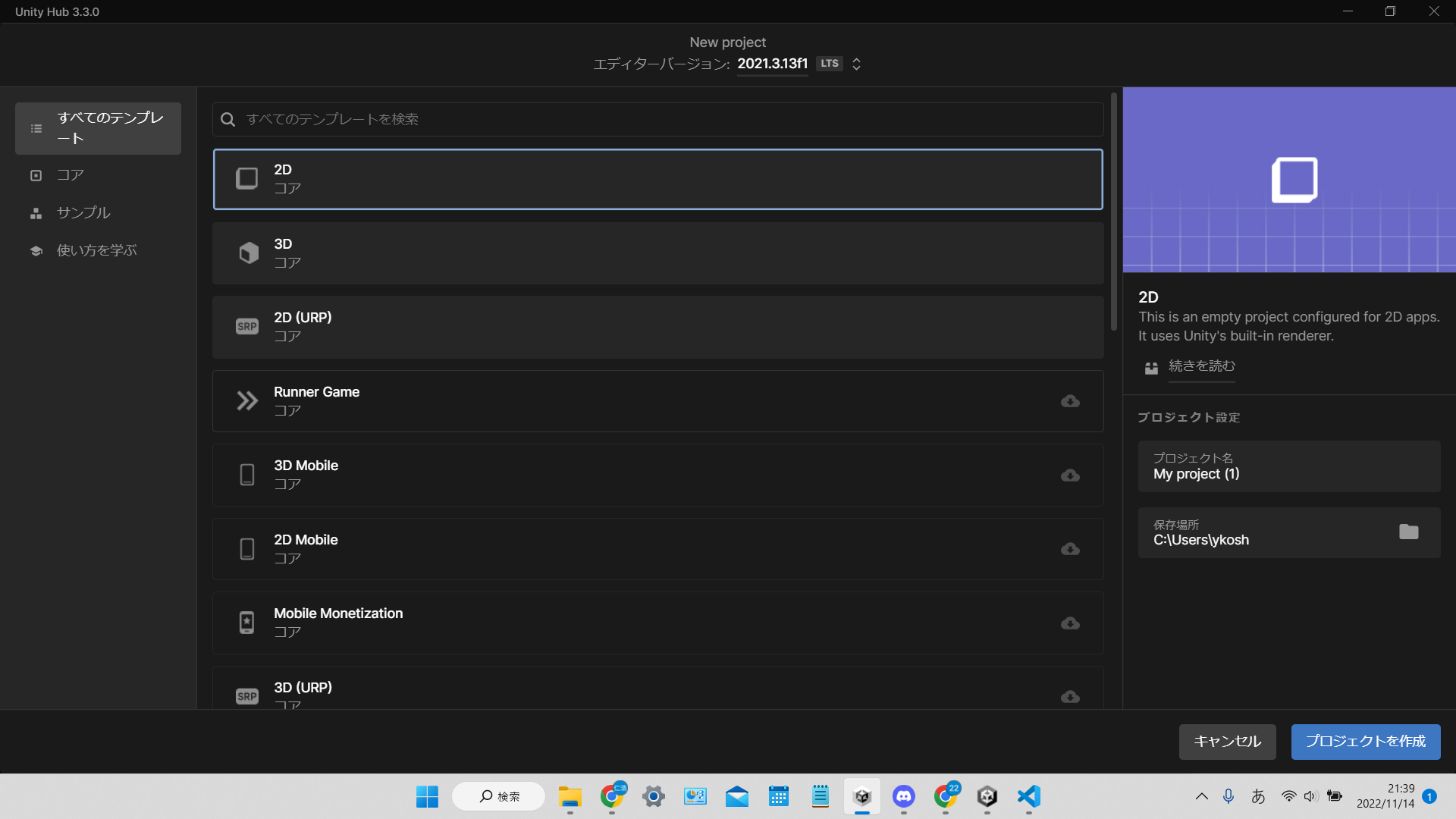Switch to 使い方を学ぶ category
The image size is (1456, 819).
(96, 250)
